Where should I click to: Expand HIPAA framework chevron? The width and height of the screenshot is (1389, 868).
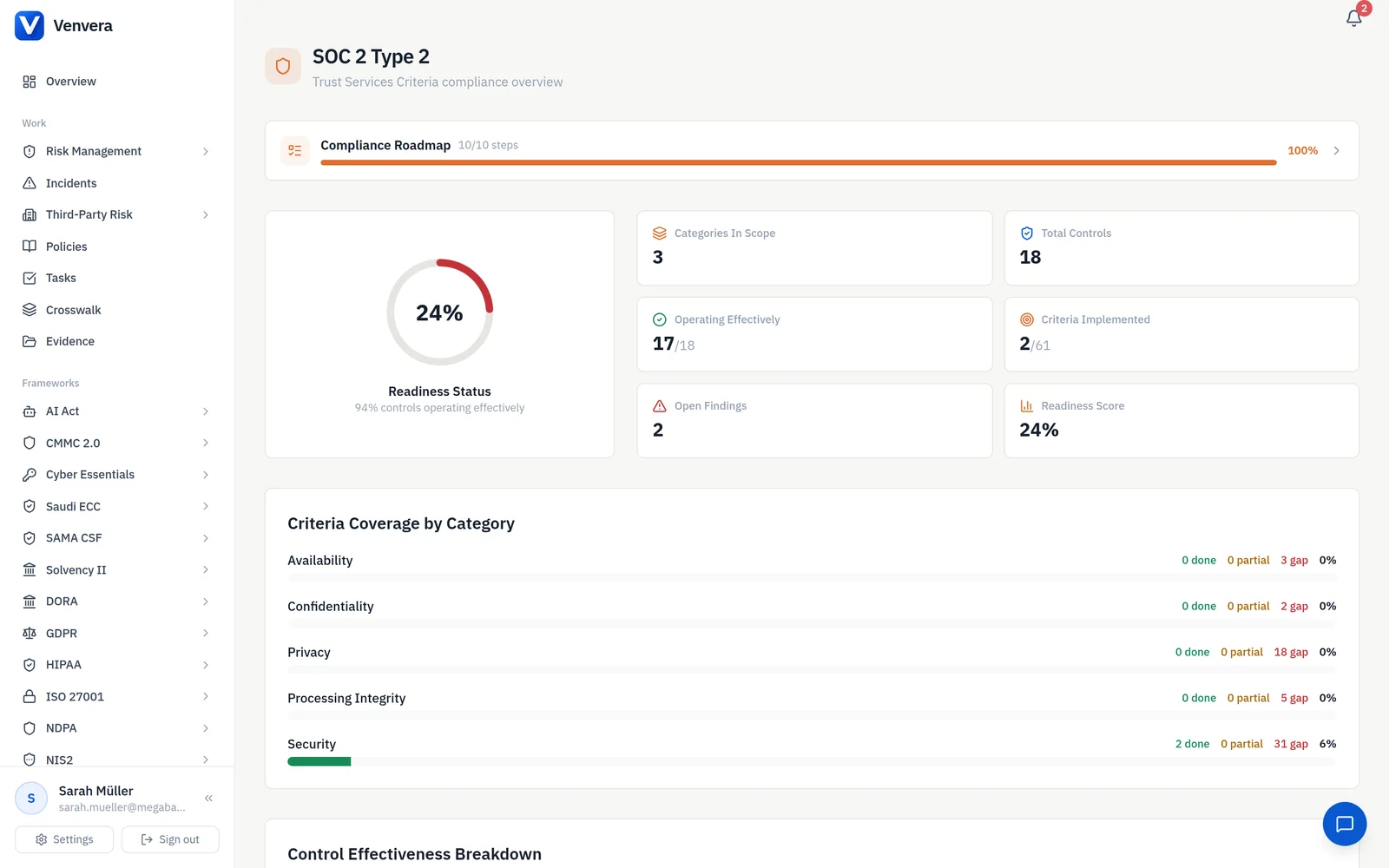coord(206,665)
